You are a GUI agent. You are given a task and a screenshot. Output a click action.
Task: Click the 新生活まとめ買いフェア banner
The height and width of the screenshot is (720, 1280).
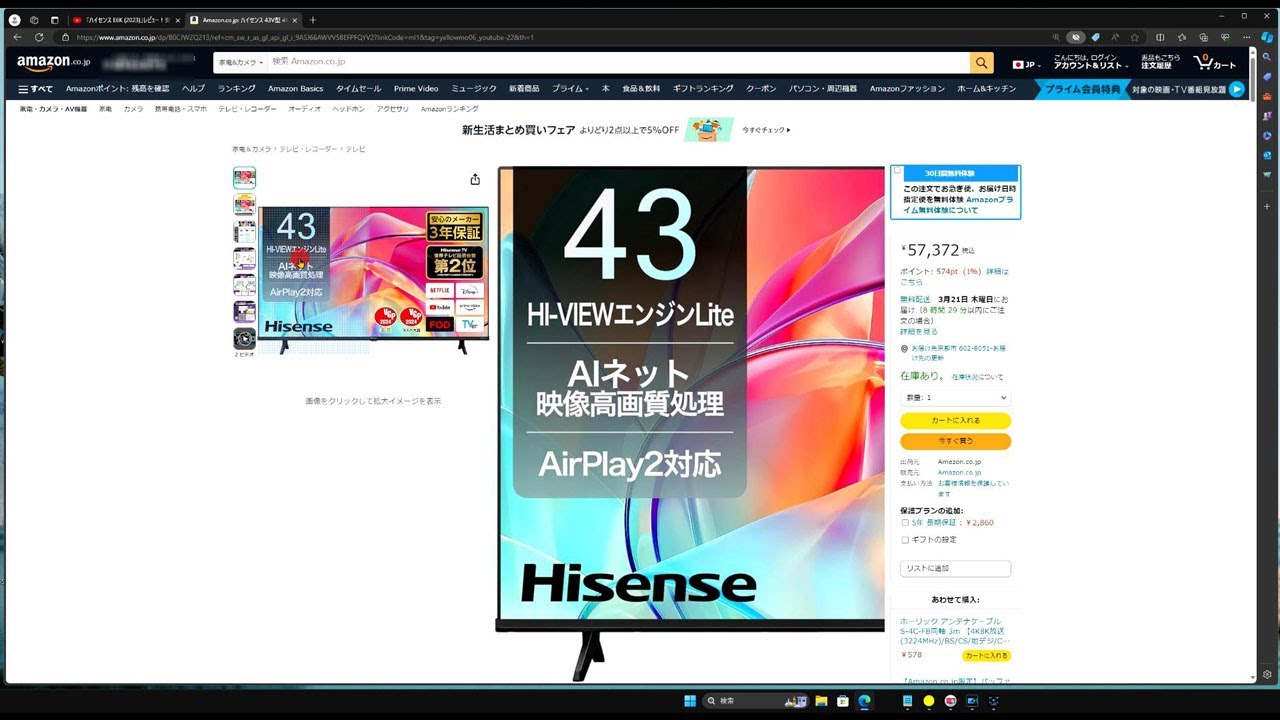[x=625, y=130]
